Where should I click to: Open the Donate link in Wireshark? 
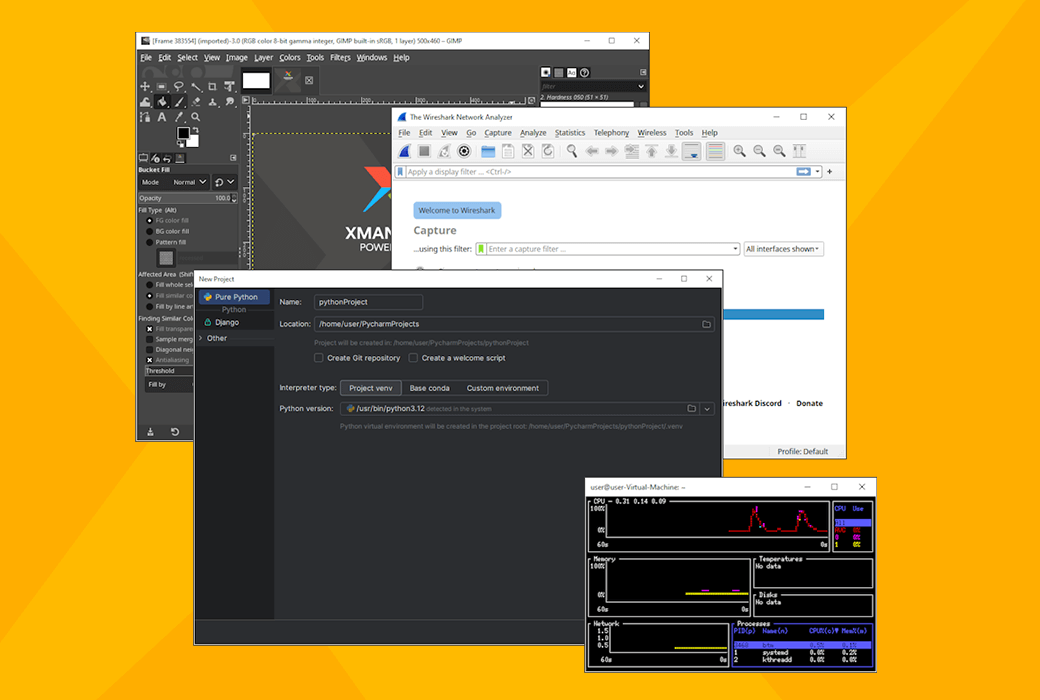point(809,403)
